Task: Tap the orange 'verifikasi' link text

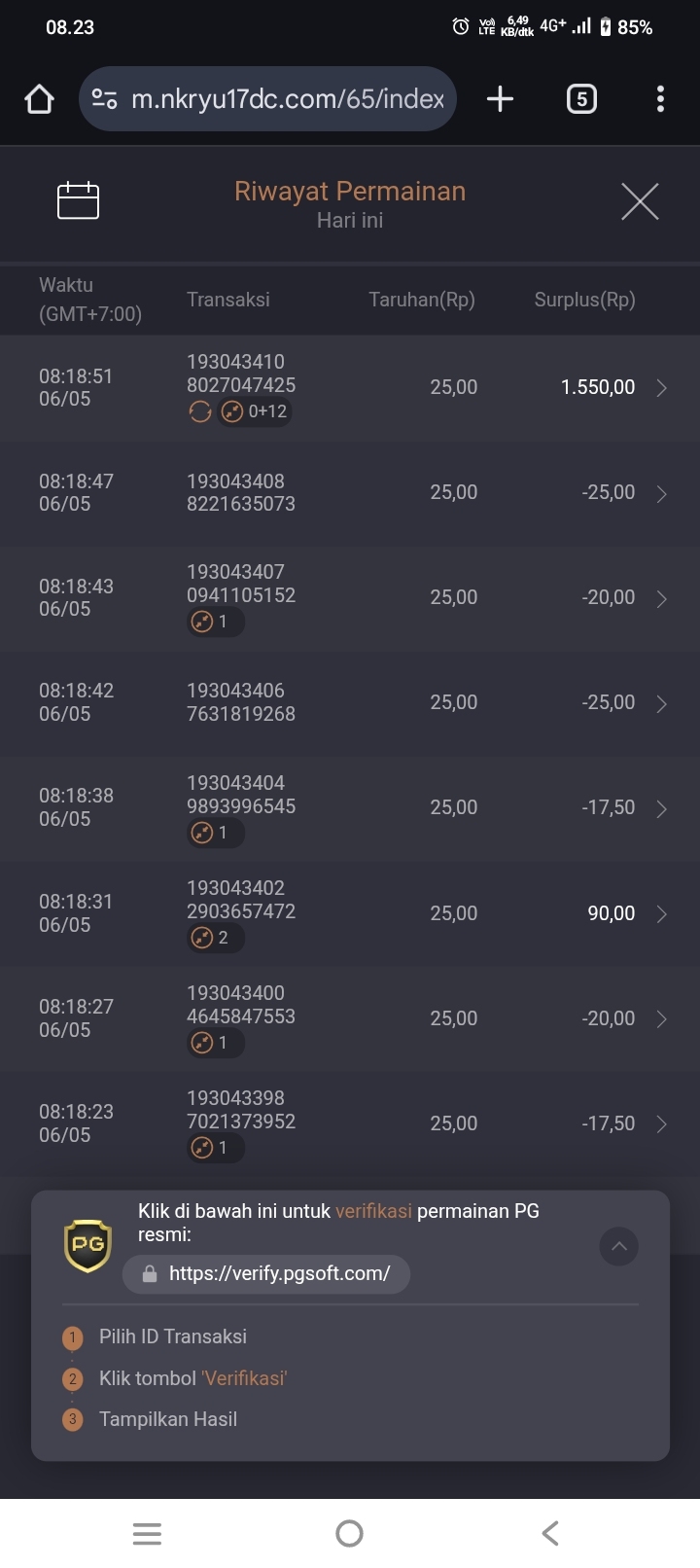Action: coord(373,1211)
